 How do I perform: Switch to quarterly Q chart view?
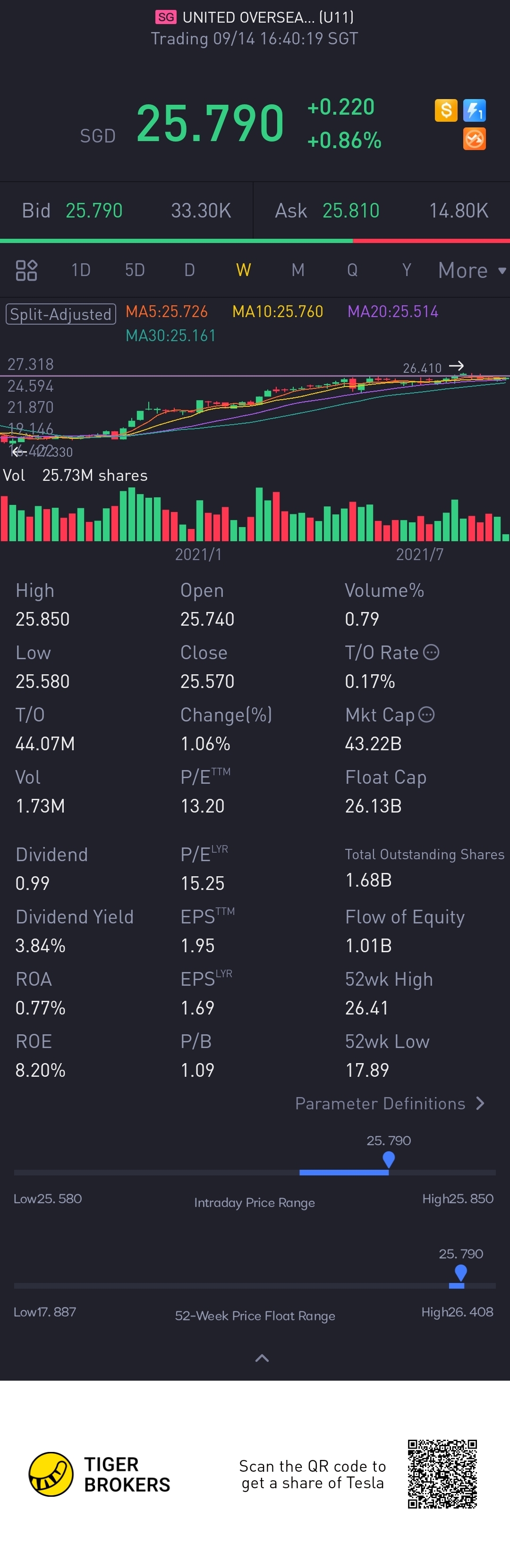[x=352, y=269]
